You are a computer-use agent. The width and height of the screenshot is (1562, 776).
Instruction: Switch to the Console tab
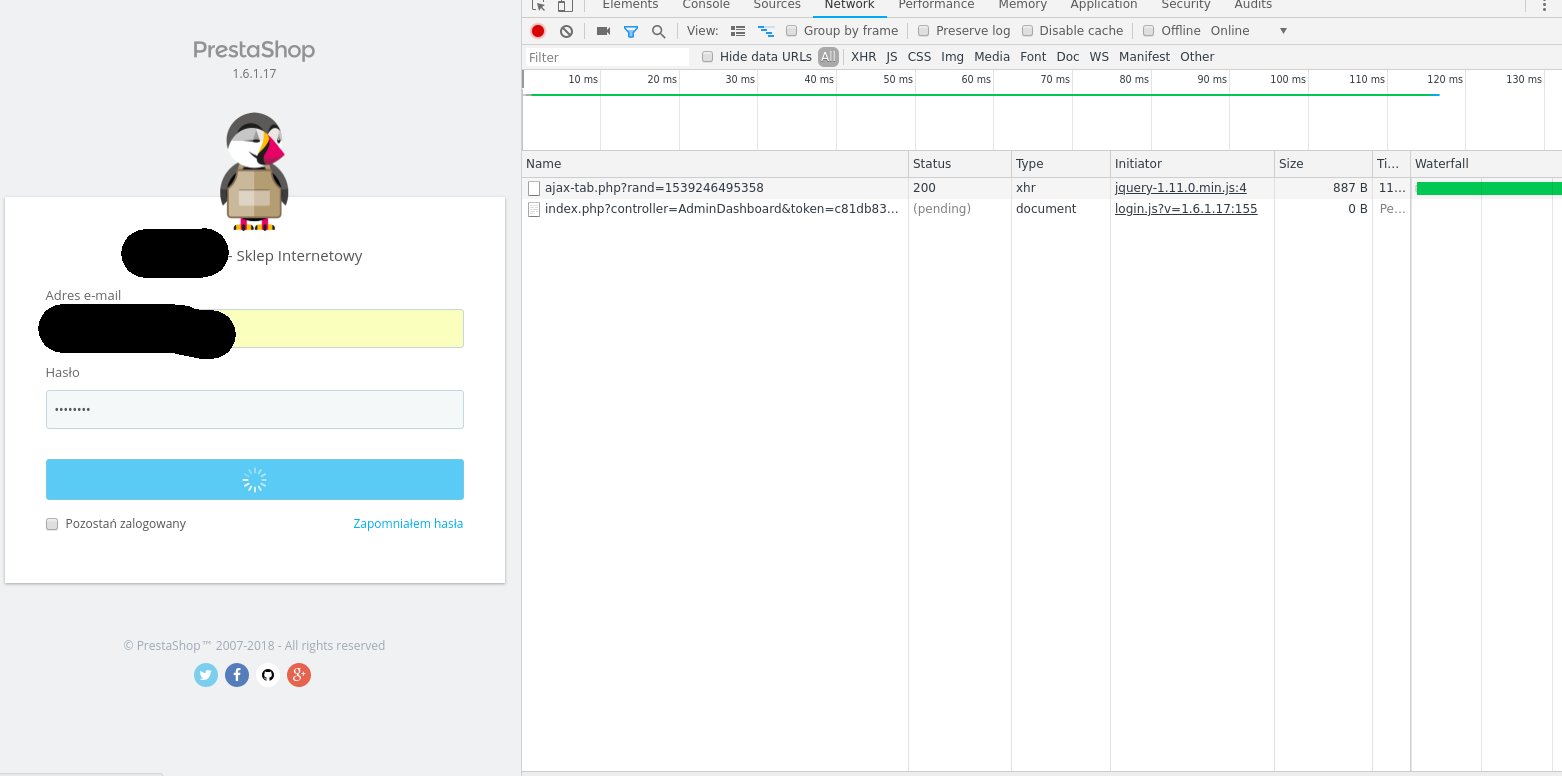tap(706, 5)
